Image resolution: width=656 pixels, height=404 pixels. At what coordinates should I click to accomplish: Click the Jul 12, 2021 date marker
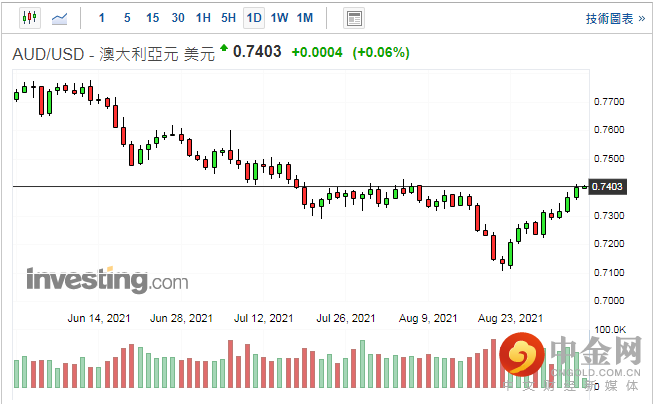tap(266, 317)
